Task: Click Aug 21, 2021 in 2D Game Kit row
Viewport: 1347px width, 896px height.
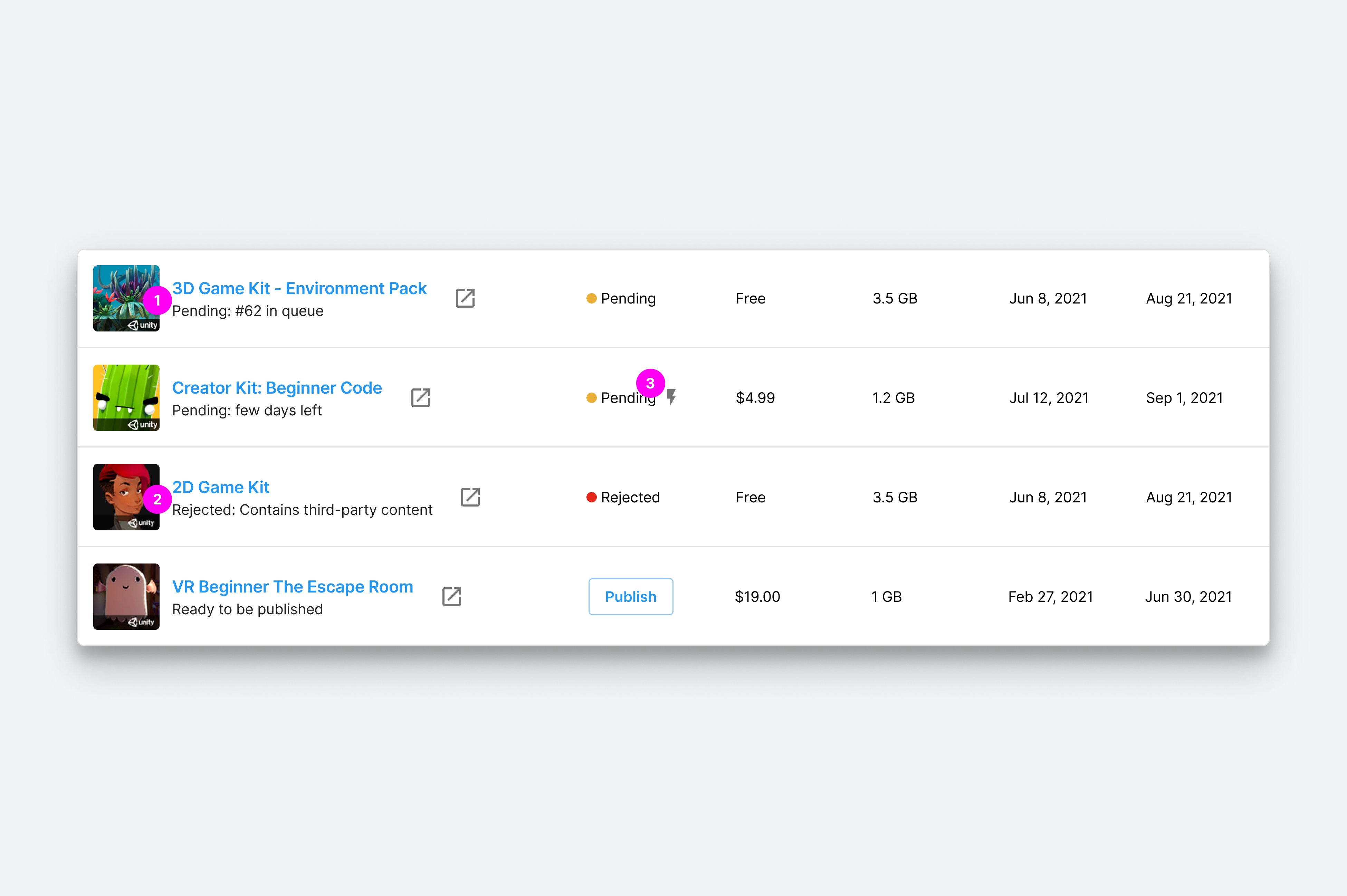Action: pos(1189,497)
